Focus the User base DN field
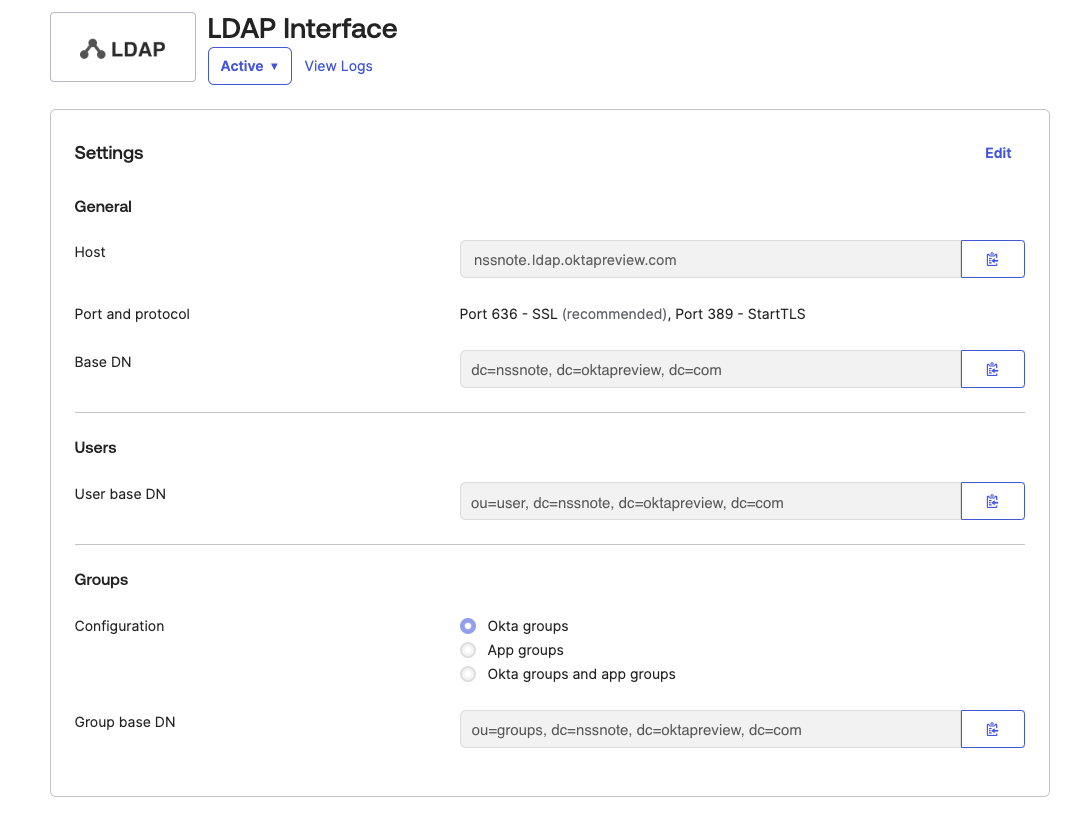 (x=709, y=500)
